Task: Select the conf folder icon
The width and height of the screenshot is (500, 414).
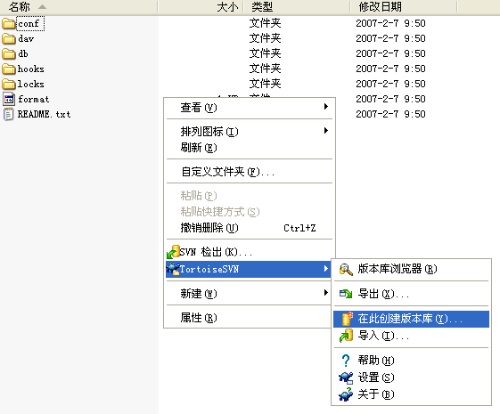Action: click(9, 24)
